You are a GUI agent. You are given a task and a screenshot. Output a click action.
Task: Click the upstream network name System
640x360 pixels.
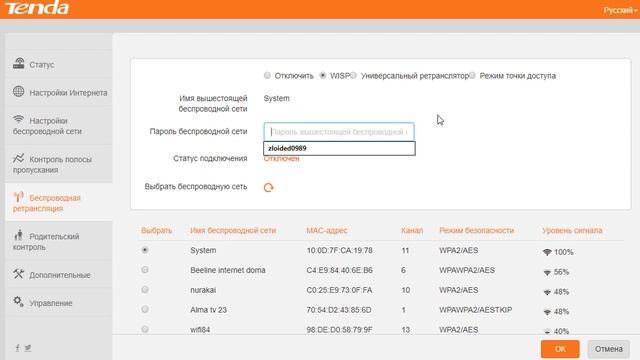pyautogui.click(x=276, y=98)
